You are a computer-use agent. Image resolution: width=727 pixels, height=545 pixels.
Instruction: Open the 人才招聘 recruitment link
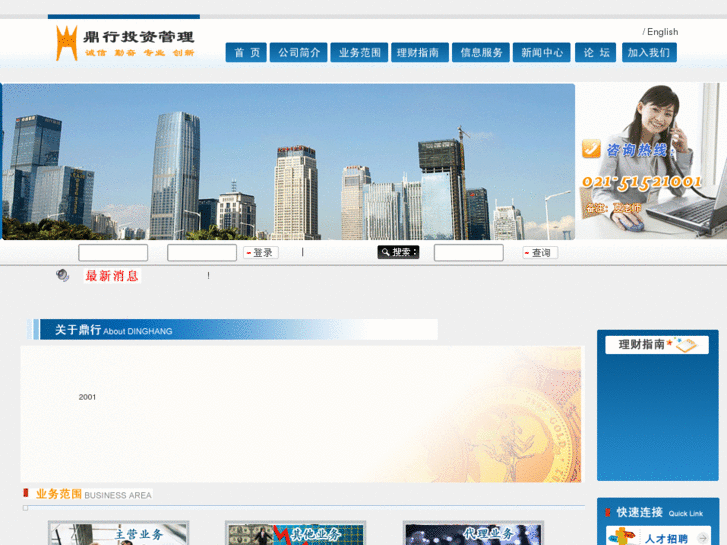click(x=666, y=539)
